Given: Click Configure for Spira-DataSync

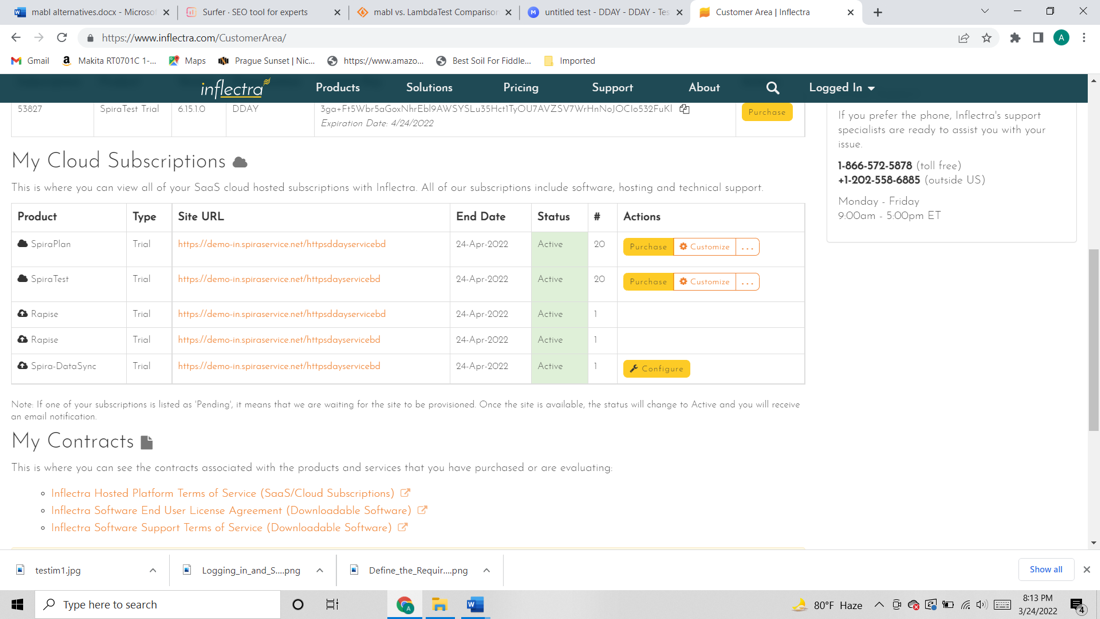Looking at the screenshot, I should 657,369.
